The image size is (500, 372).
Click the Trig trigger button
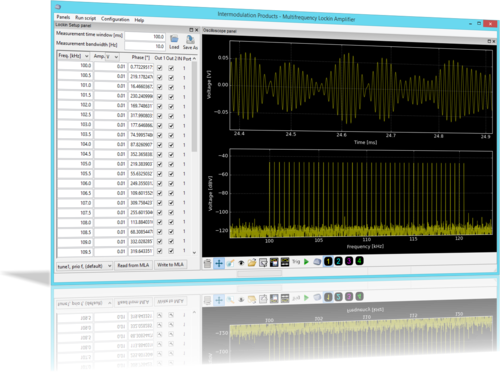[296, 262]
